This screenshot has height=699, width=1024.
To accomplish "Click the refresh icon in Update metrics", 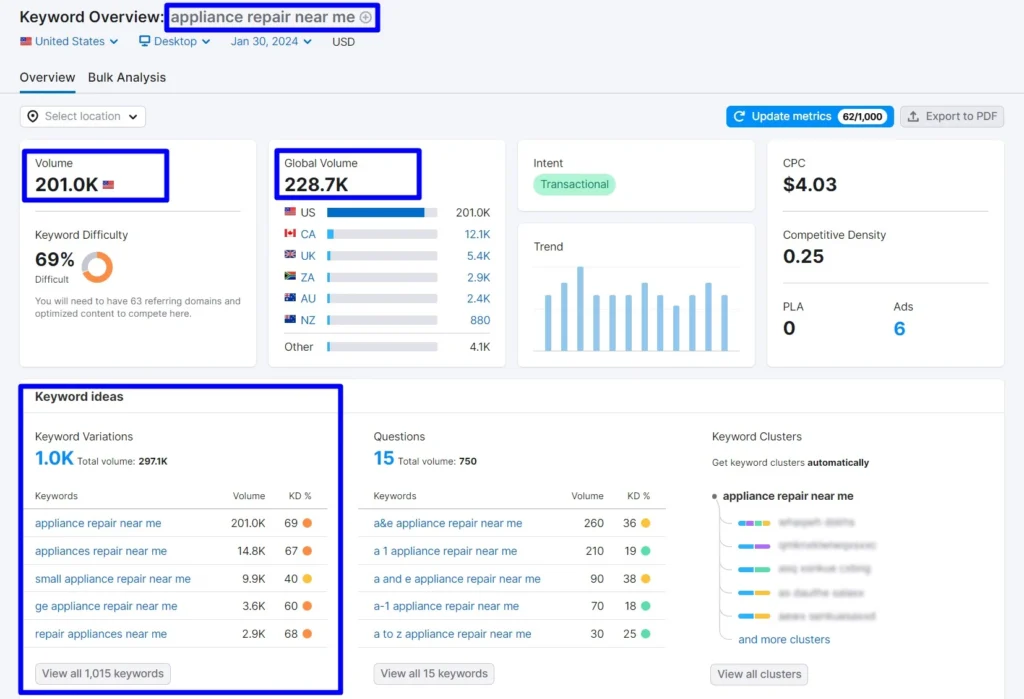I will click(739, 116).
